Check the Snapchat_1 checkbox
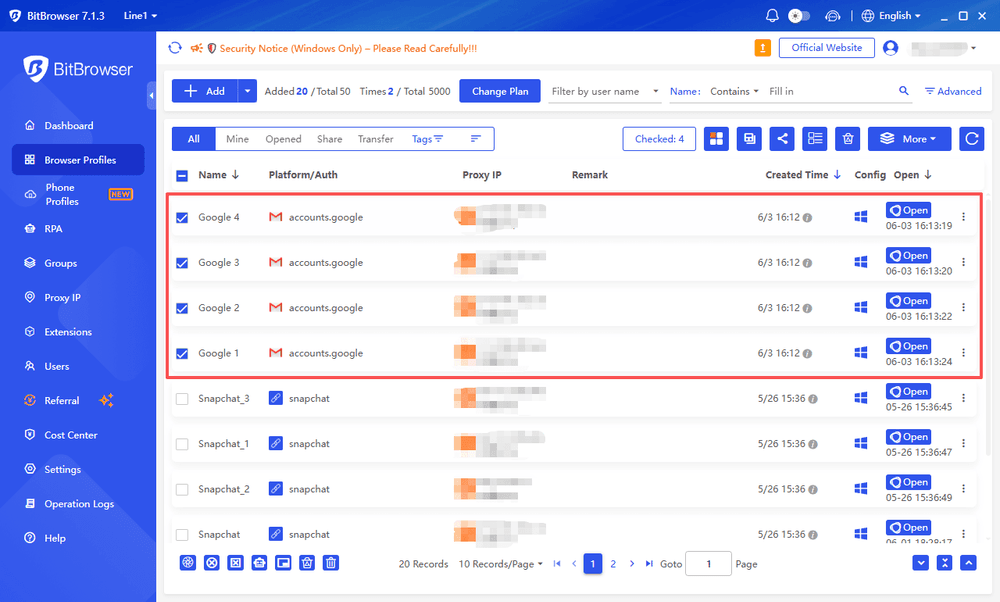Screen dimensions: 1000x602 coord(182,444)
